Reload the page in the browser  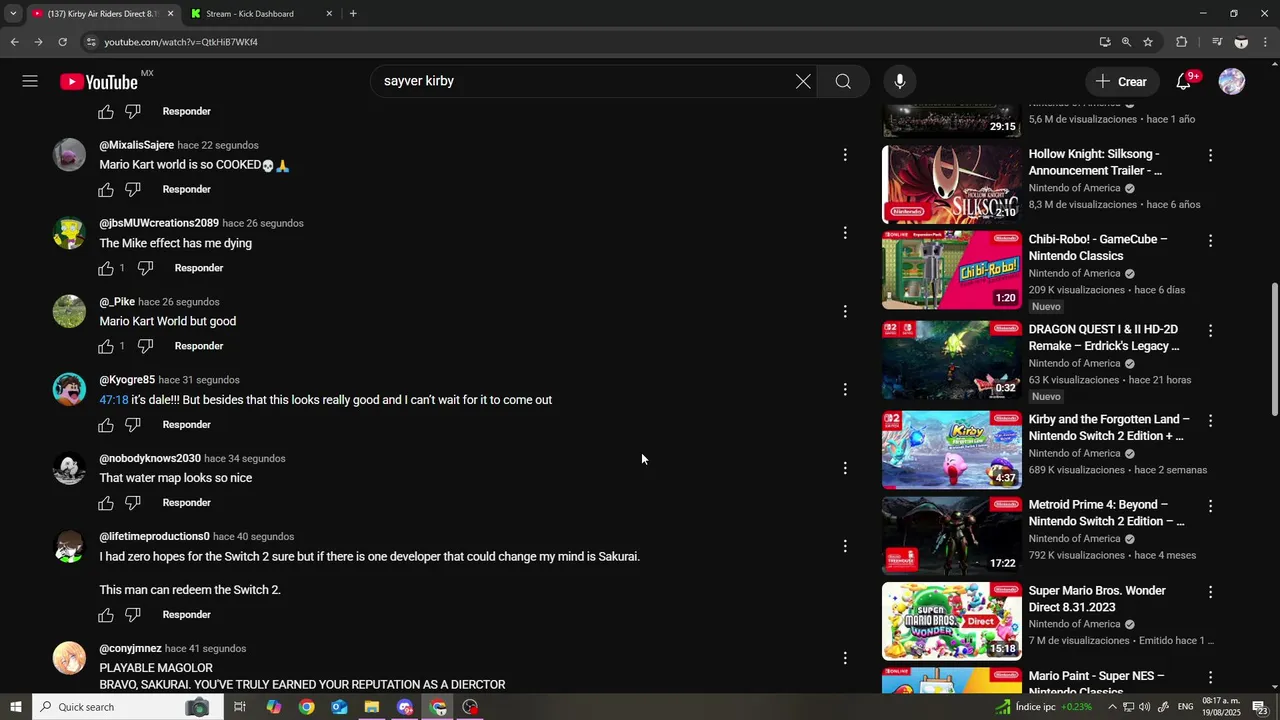62,42
